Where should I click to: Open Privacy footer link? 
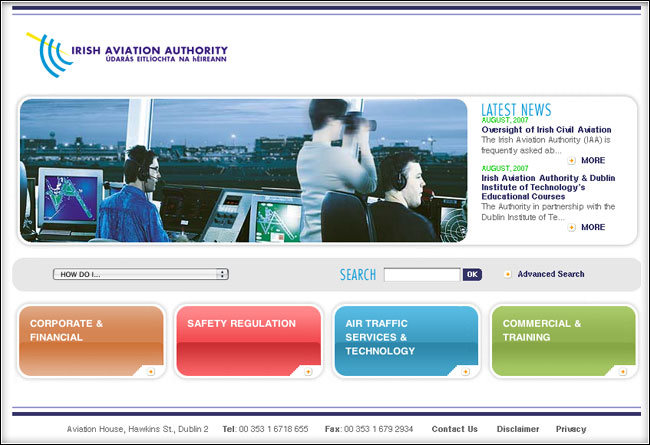coord(571,429)
